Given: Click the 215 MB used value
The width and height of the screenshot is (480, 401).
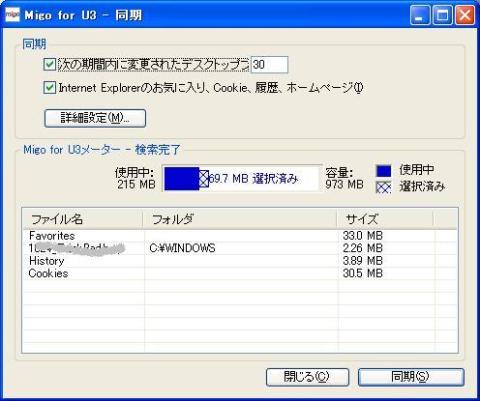Looking at the screenshot, I should (x=136, y=184).
